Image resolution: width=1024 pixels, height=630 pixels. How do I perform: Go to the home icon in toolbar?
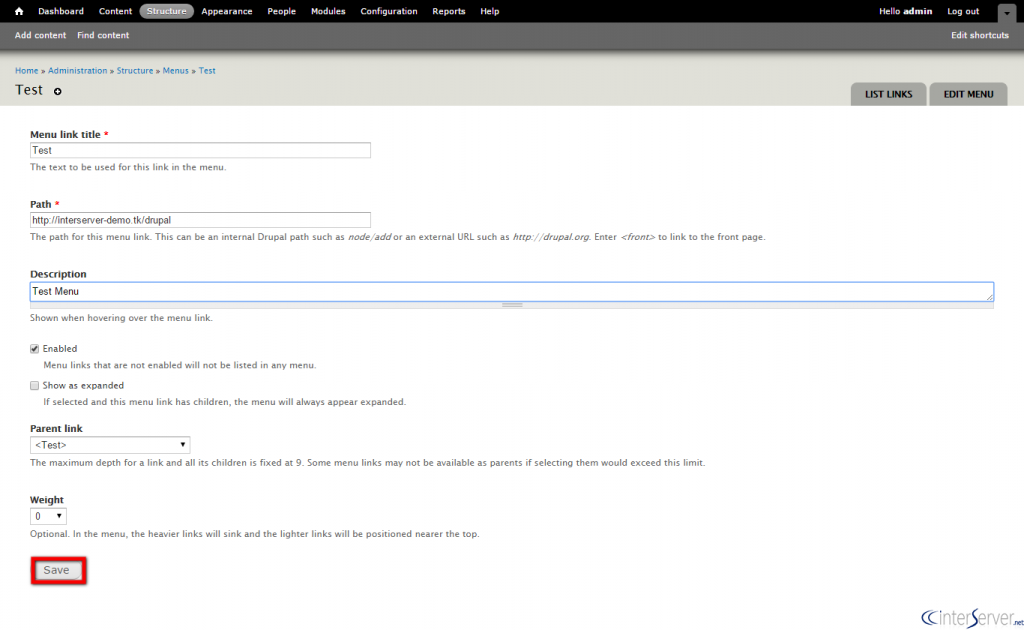[19, 11]
